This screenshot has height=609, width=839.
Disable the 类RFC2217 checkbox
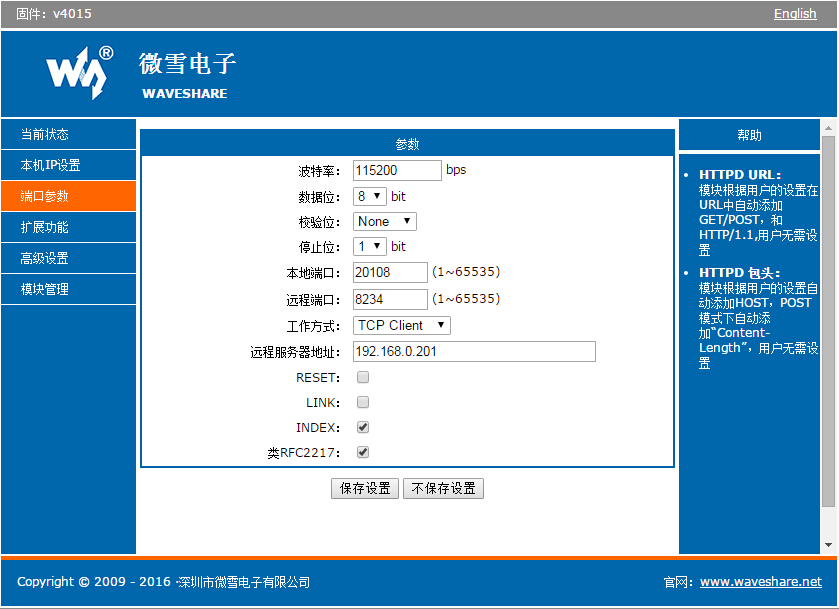[363, 452]
